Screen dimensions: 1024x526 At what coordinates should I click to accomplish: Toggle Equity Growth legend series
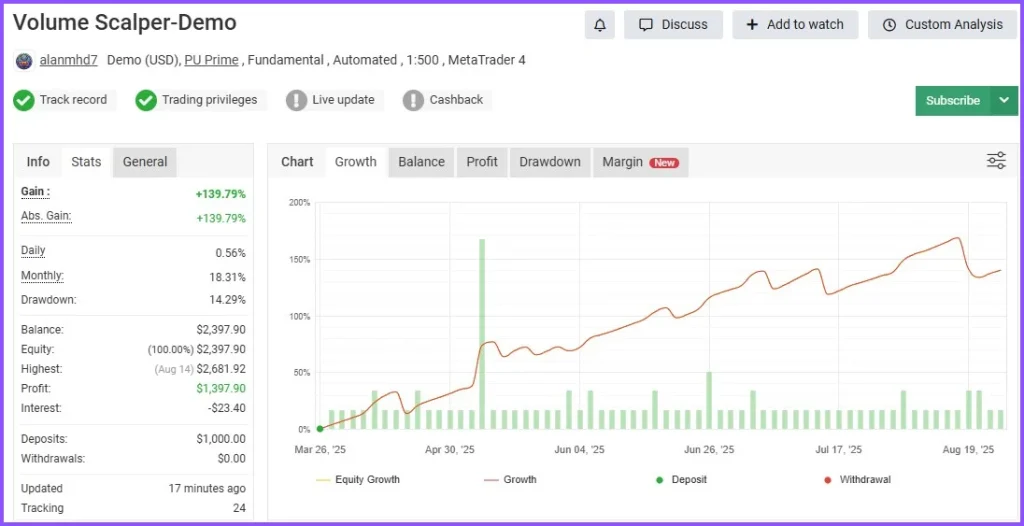point(358,480)
